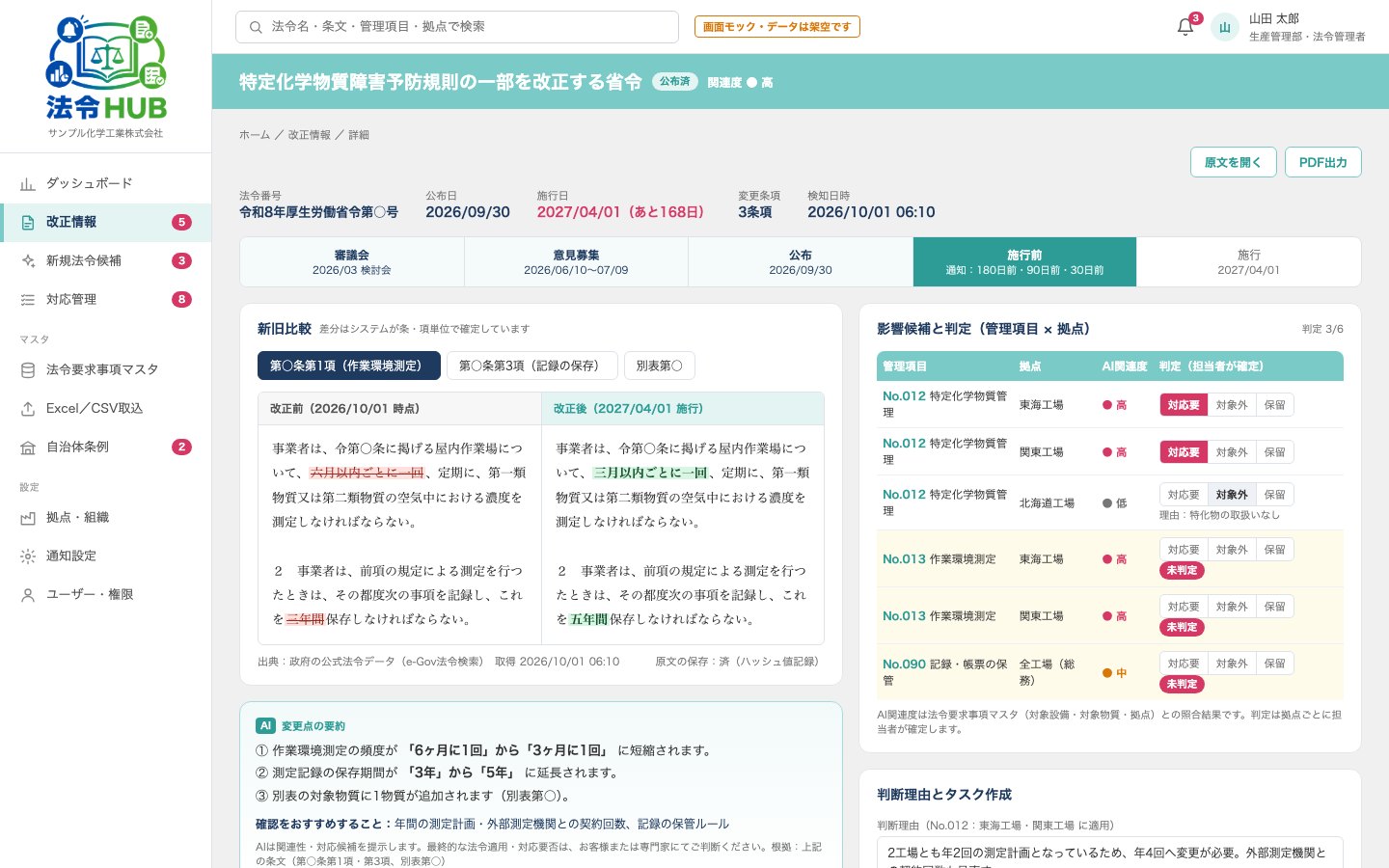The image size is (1389, 868).
Task: Click the ユーザー・権限 person icon
Action: [x=28, y=594]
